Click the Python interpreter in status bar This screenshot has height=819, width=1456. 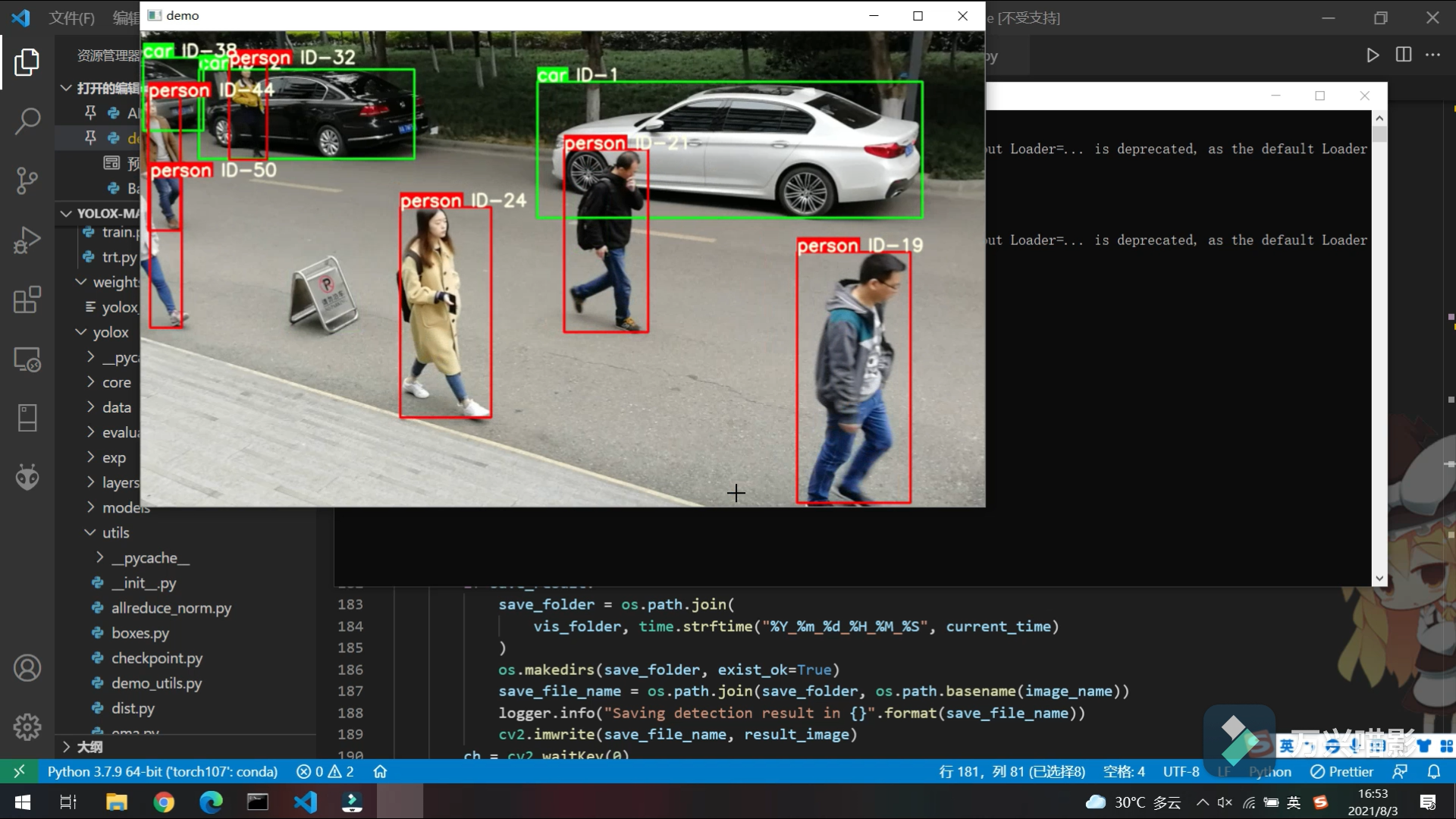click(x=162, y=771)
